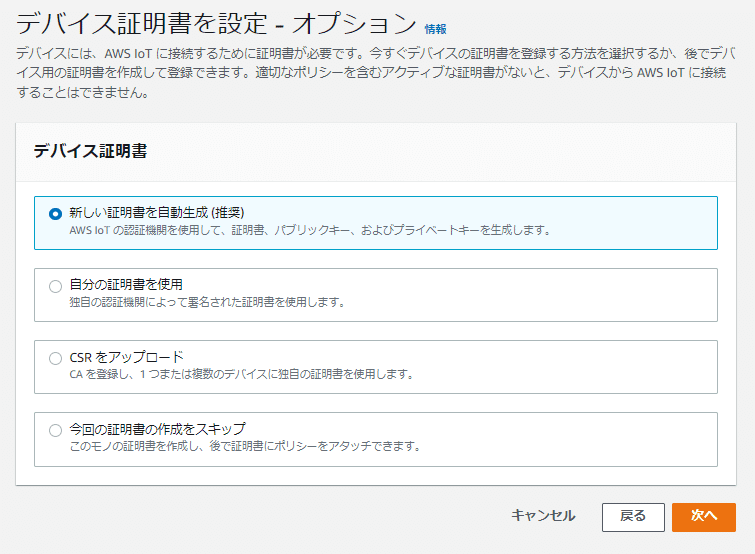
Task: Select the 自分の証明書を使用 radio button
Action: [55, 286]
